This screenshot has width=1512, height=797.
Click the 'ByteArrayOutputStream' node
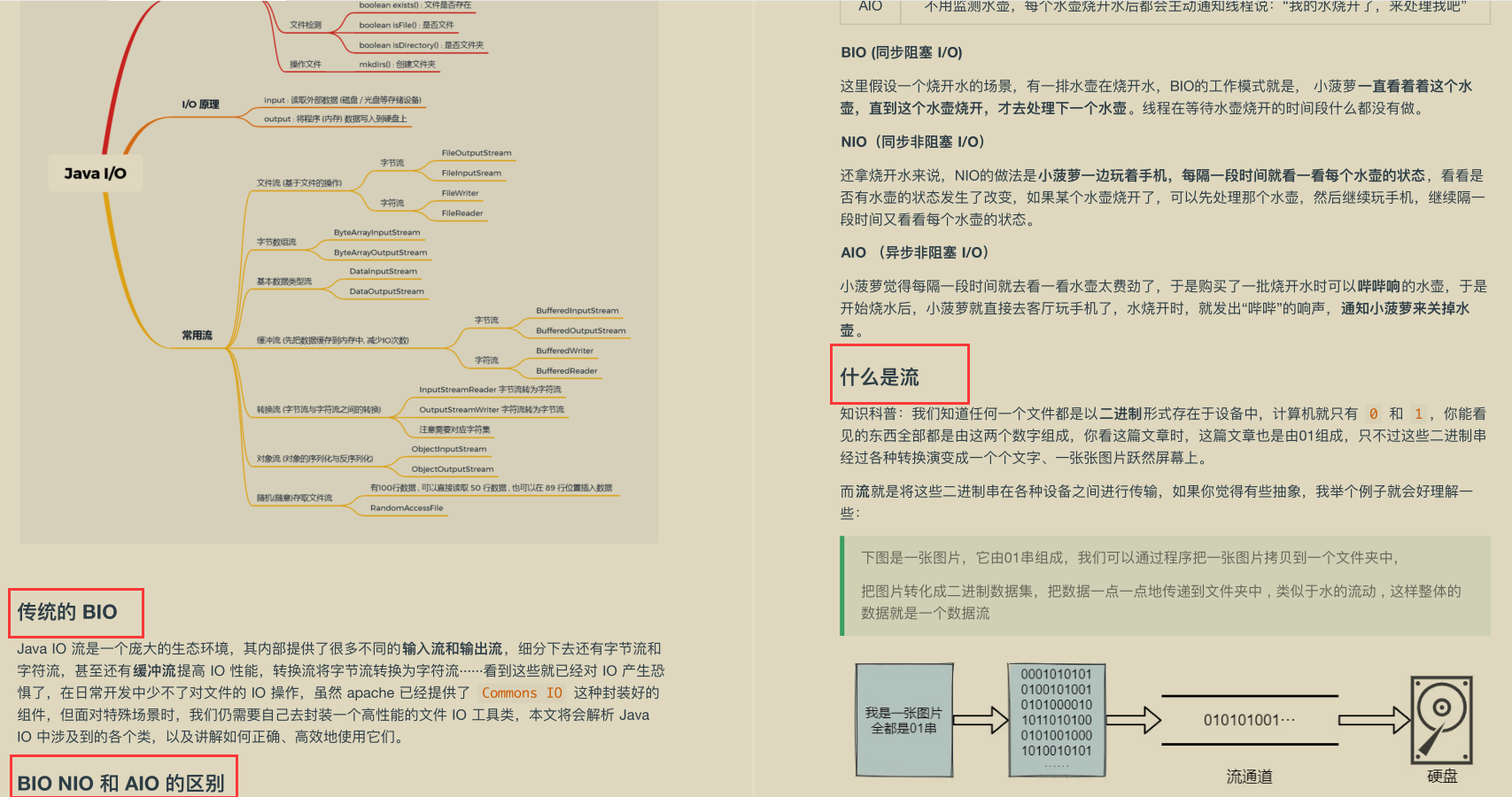click(380, 253)
